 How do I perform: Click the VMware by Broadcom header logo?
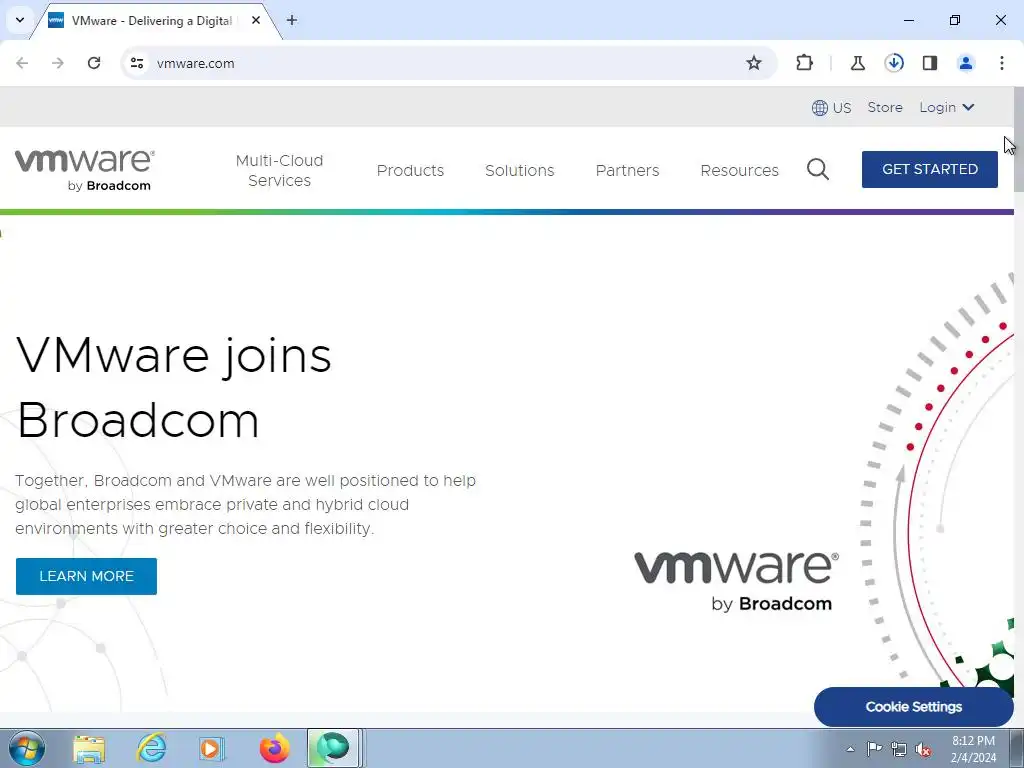[85, 170]
